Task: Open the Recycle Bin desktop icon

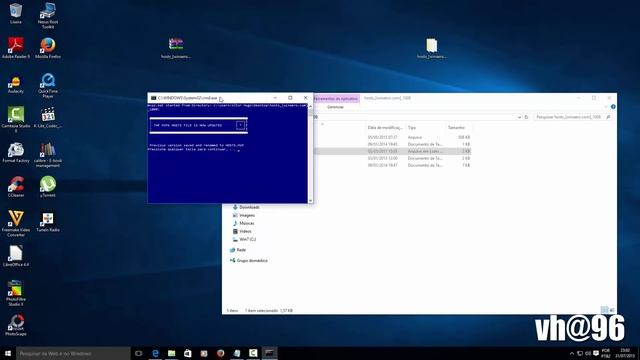Action: point(16,13)
